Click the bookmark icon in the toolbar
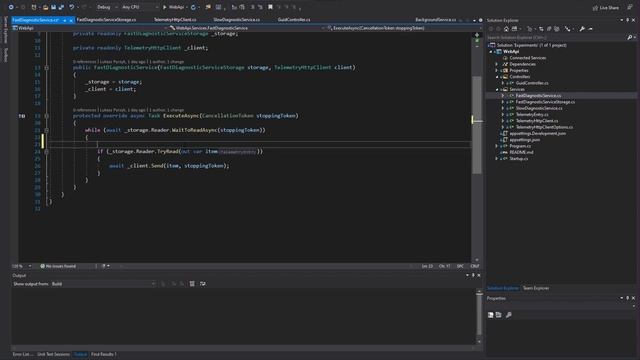Image resolution: width=640 pixels, height=360 pixels. click(270, 7)
